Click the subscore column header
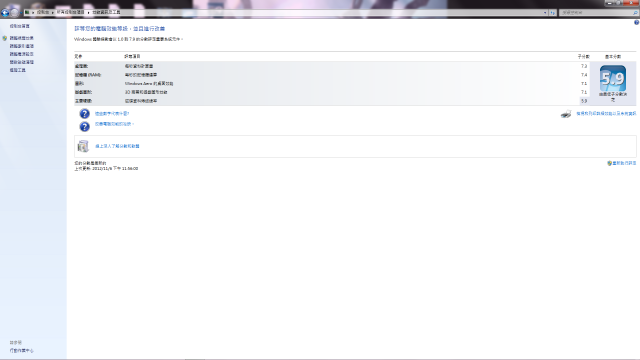 [x=583, y=57]
